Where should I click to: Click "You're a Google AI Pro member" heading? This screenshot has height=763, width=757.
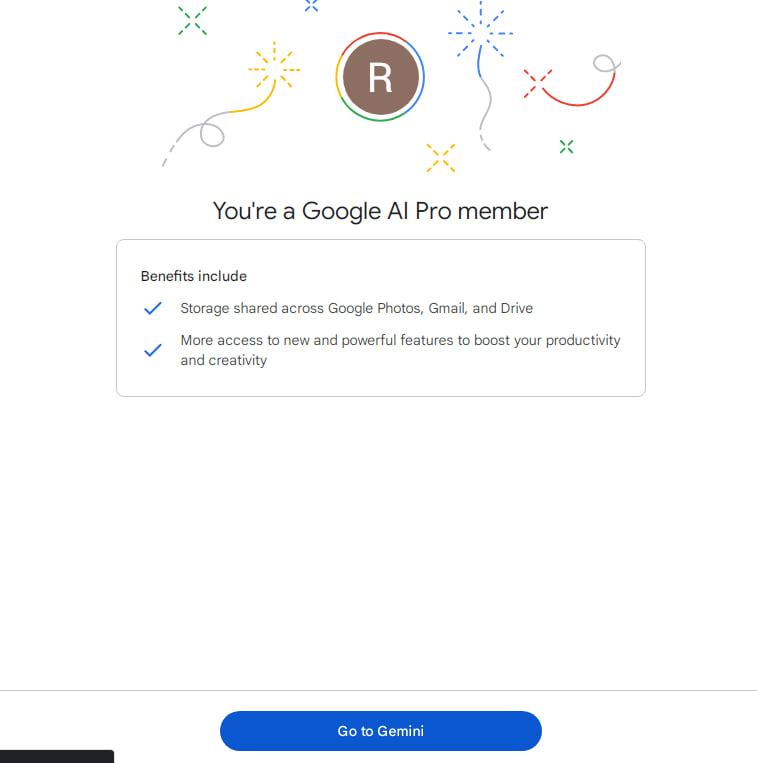pos(380,211)
